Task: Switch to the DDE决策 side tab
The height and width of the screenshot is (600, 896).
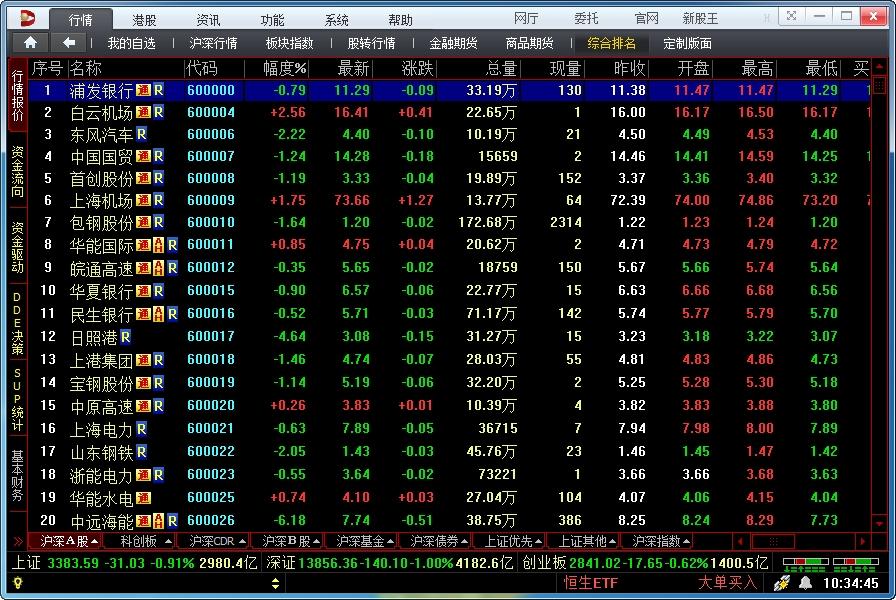Action: click(18, 323)
